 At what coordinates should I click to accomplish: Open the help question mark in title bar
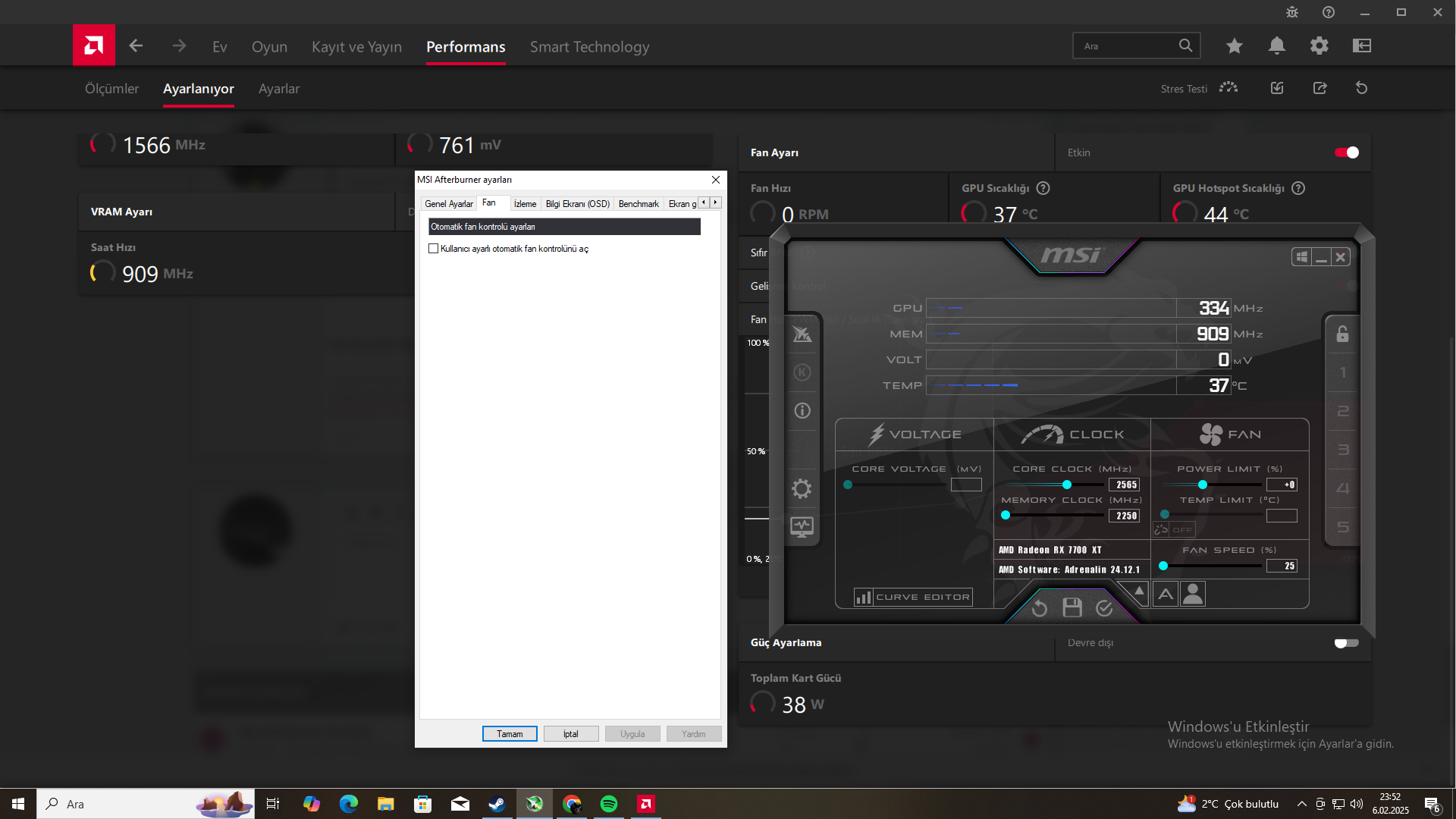(x=1329, y=12)
